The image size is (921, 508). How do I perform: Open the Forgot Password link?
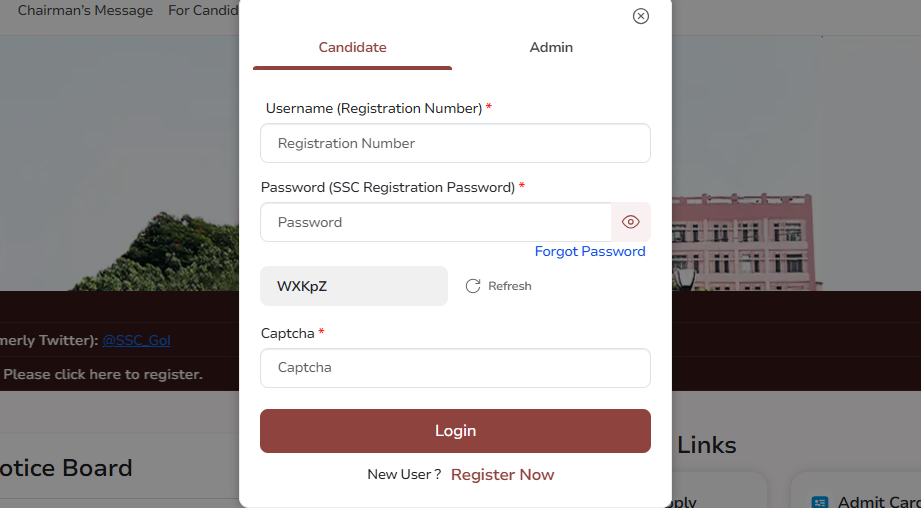(590, 251)
